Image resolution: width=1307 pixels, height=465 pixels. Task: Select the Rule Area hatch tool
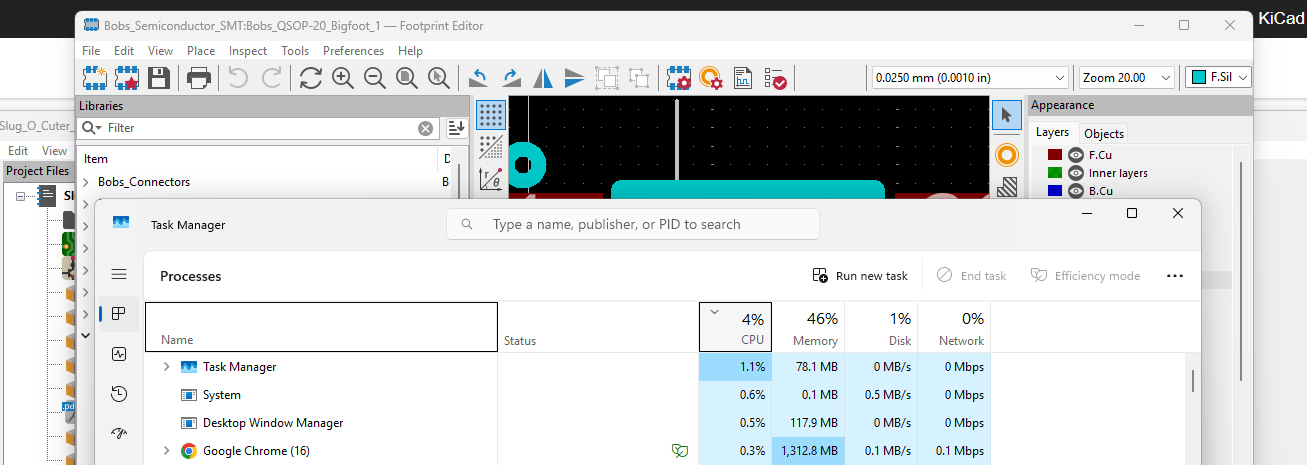1006,186
